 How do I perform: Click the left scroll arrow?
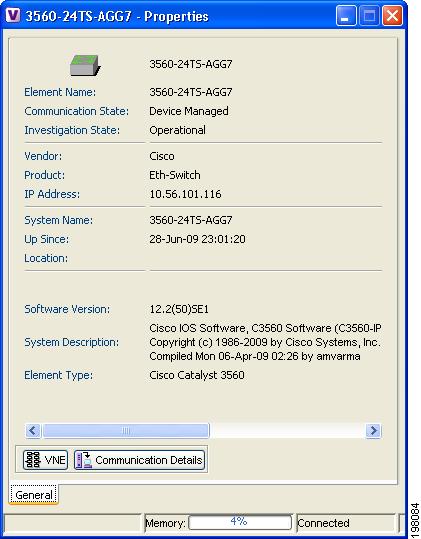[33, 430]
